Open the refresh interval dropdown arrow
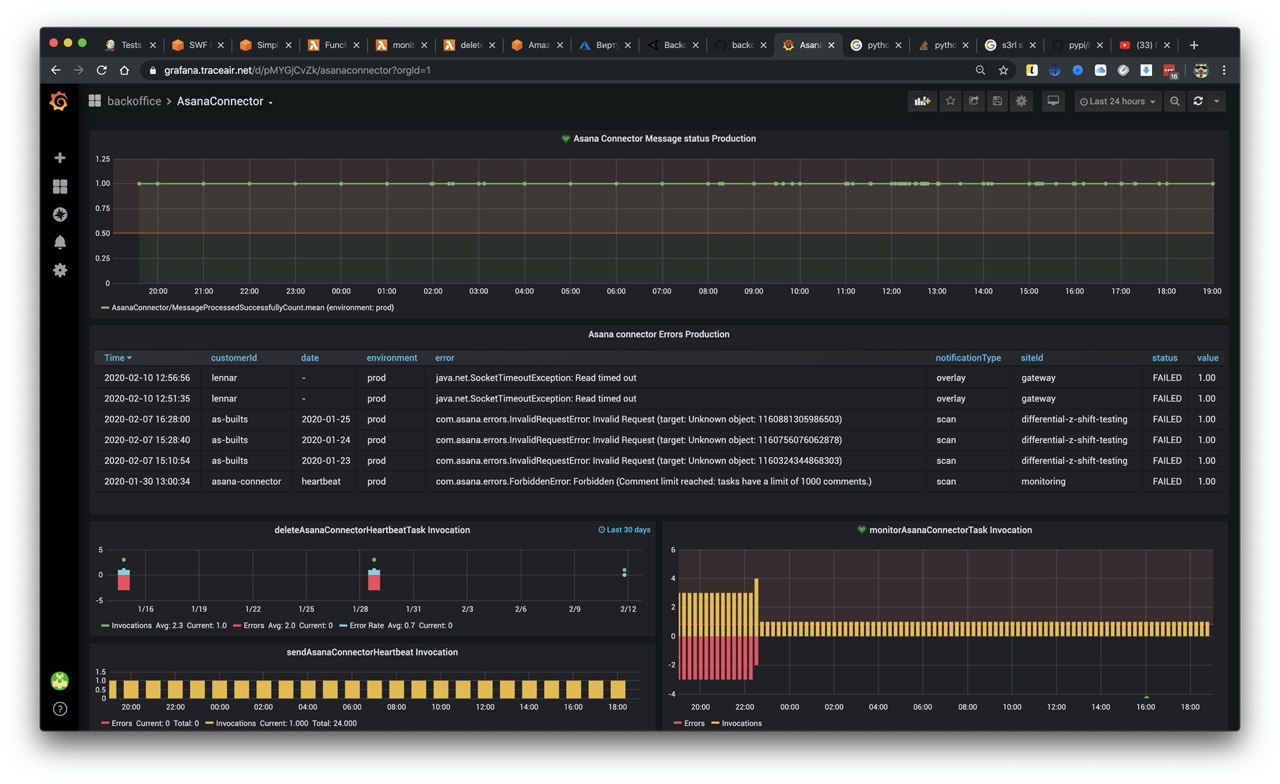Image resolution: width=1280 pixels, height=784 pixels. click(1217, 101)
